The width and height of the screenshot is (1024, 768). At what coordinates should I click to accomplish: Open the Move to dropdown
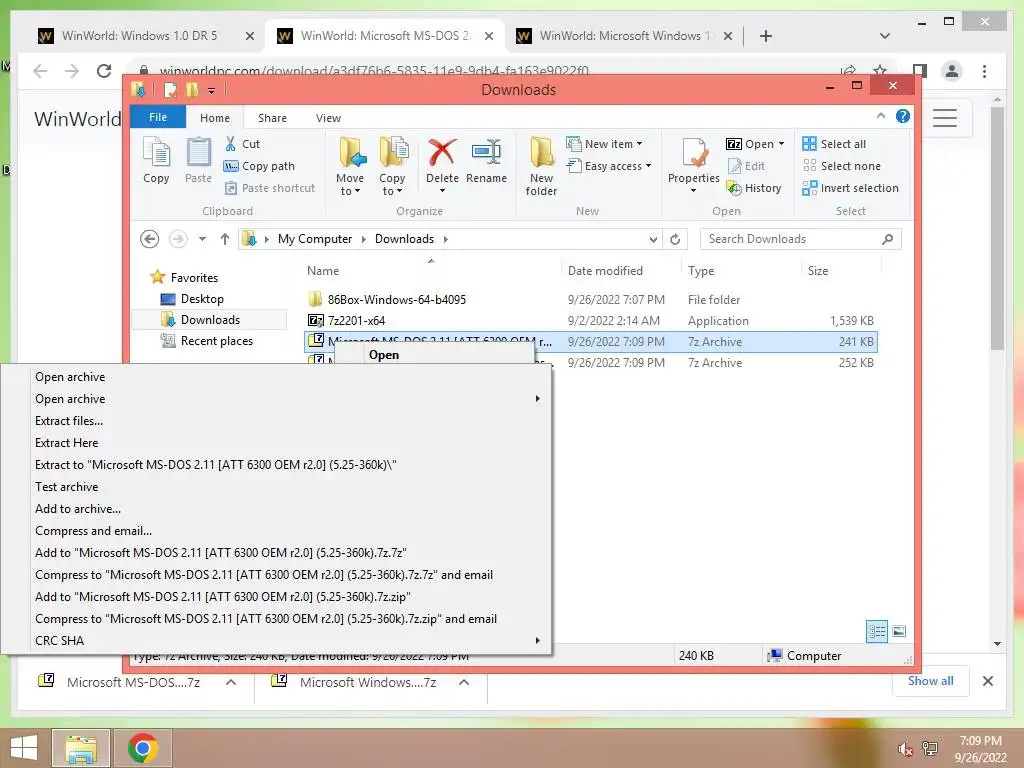pos(350,167)
